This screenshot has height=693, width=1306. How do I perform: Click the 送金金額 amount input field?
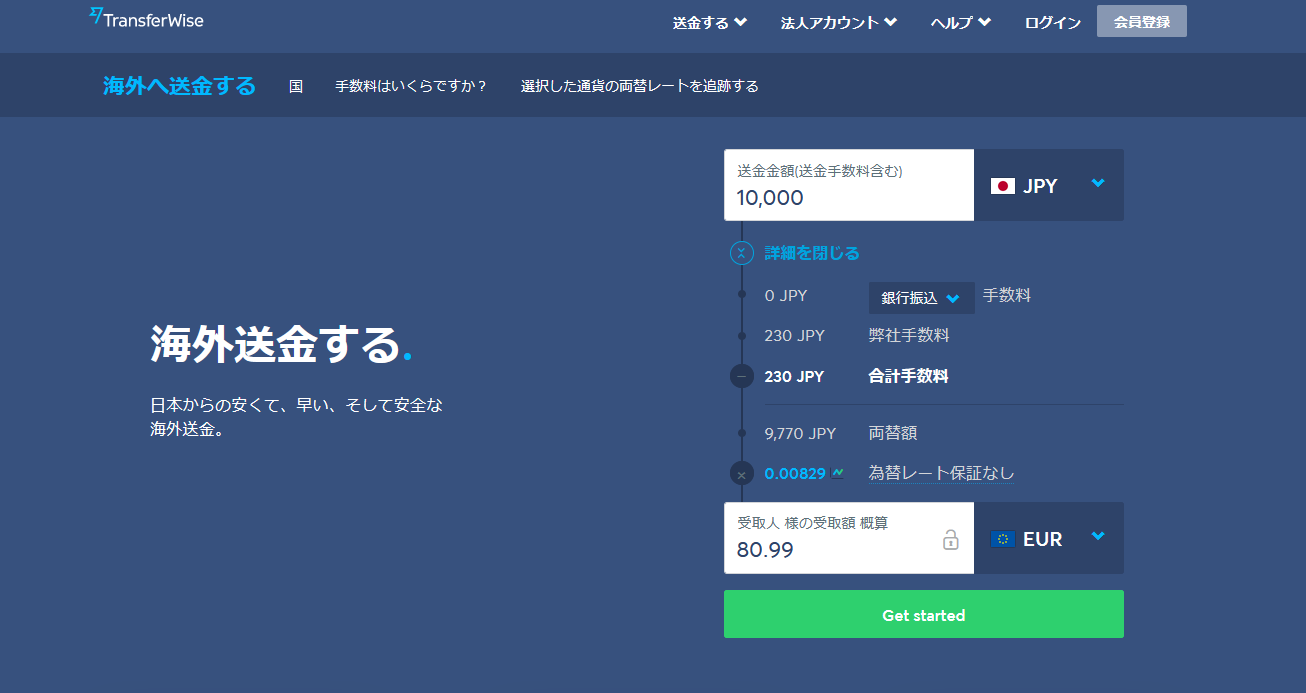point(848,197)
